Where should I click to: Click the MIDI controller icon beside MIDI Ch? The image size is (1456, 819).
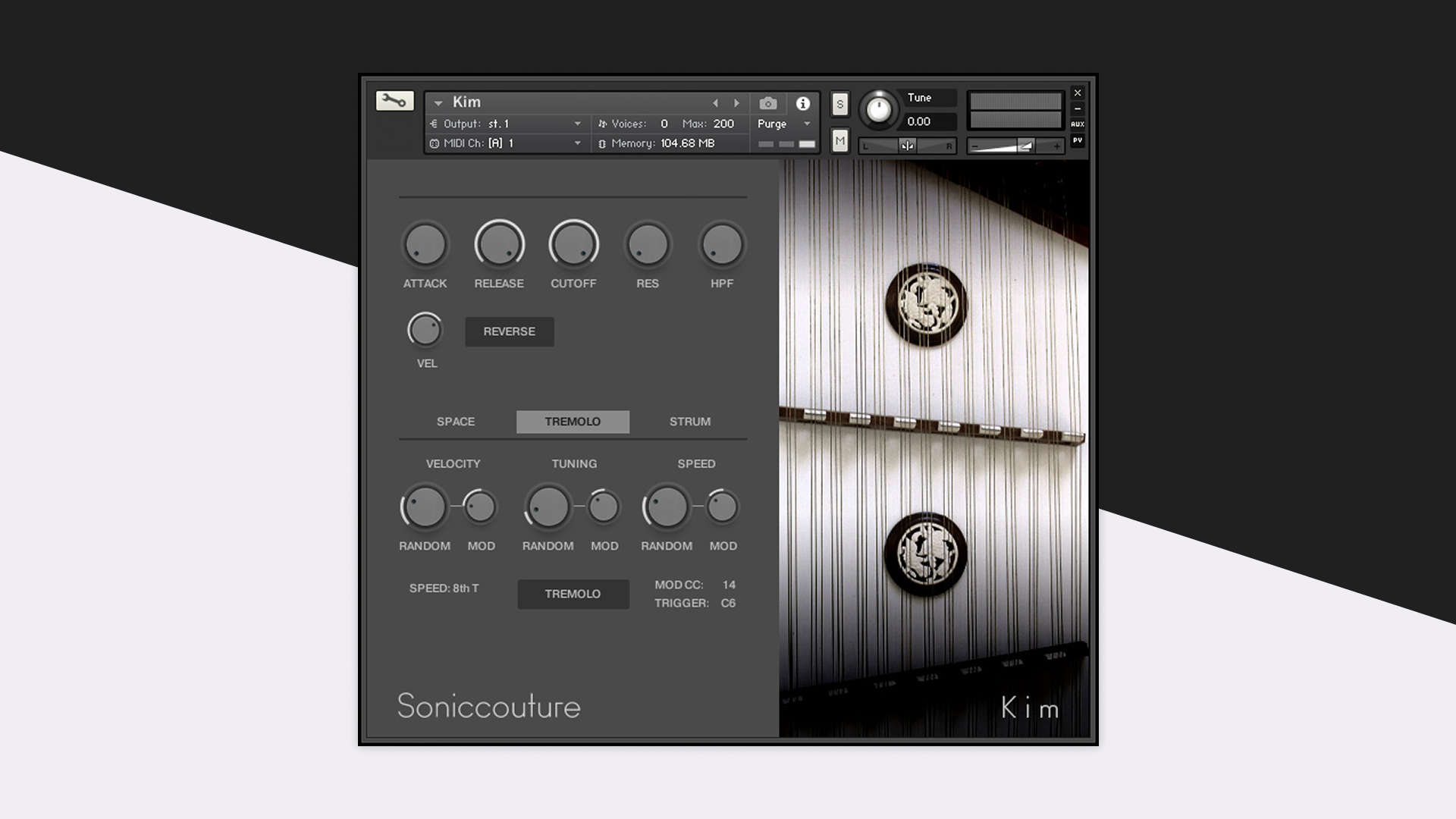[435, 143]
